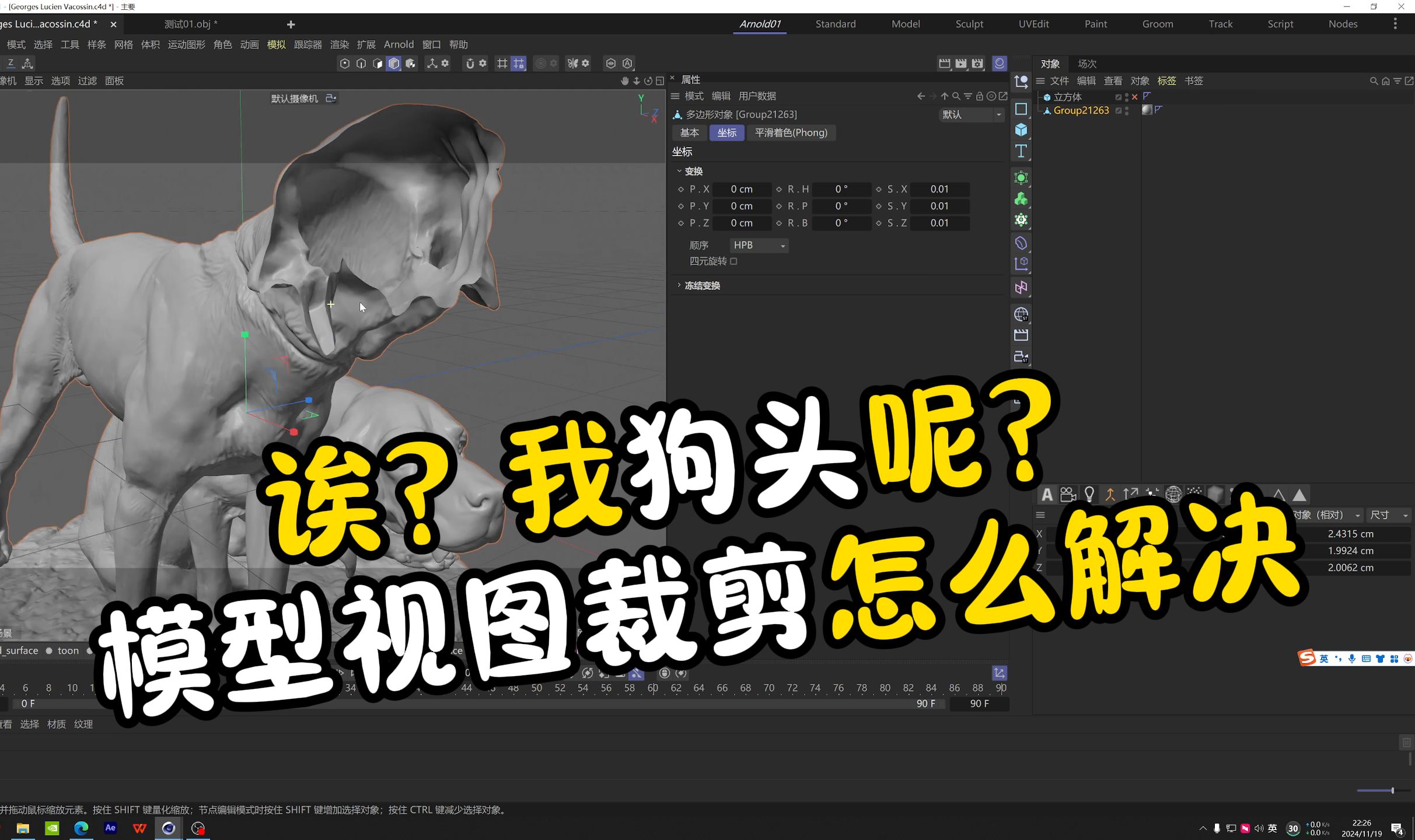The width and height of the screenshot is (1415, 840).
Task: Select the Text spline tool in right palette
Action: tap(1021, 150)
